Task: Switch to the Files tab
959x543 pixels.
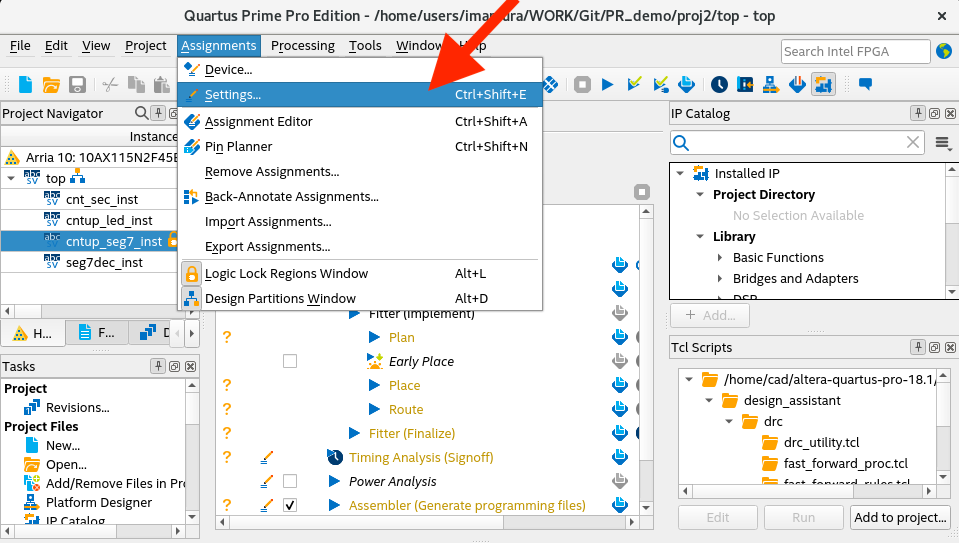Action: [97, 333]
